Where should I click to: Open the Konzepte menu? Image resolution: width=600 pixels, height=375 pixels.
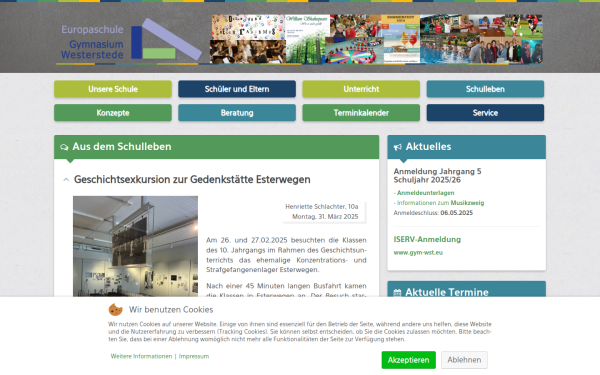pyautogui.click(x=113, y=112)
